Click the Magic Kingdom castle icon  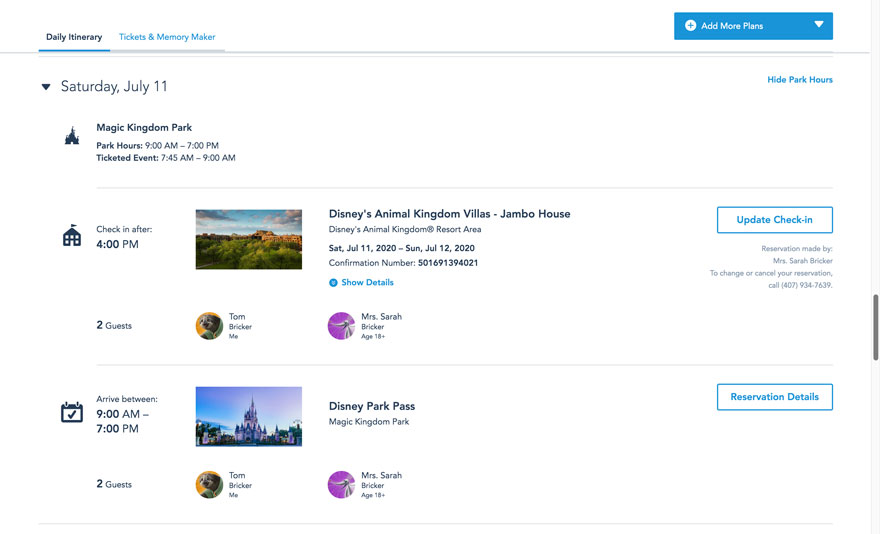click(71, 136)
